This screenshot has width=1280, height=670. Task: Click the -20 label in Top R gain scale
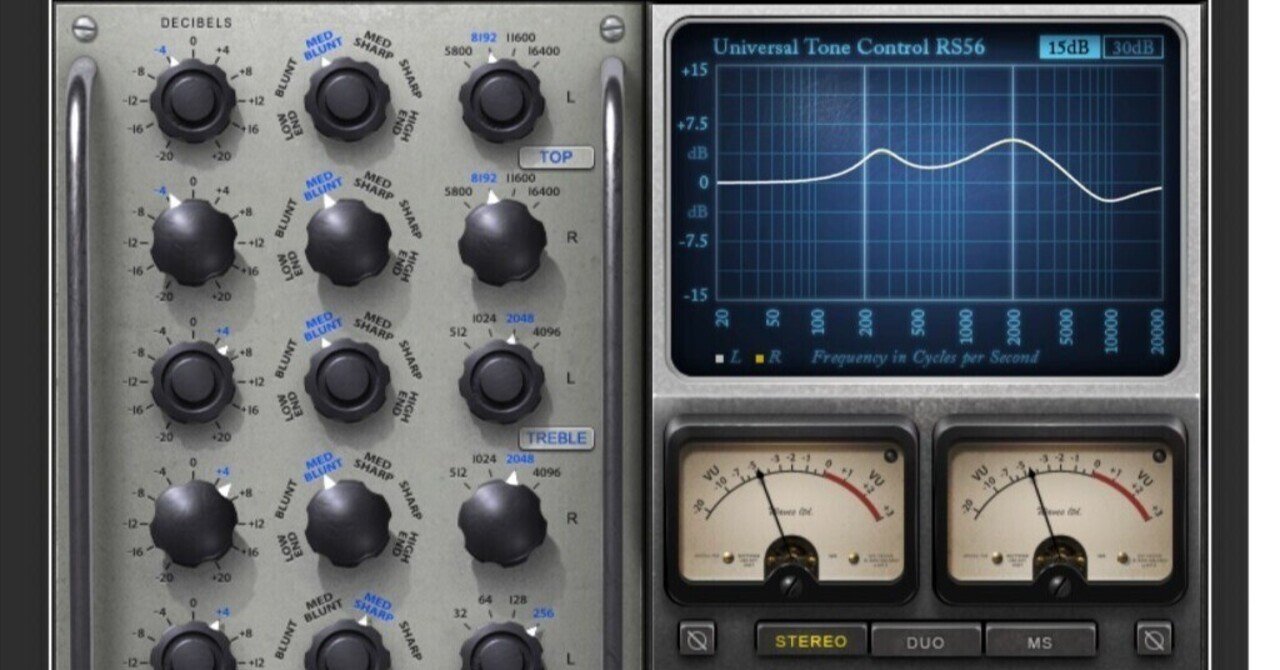tap(165, 298)
